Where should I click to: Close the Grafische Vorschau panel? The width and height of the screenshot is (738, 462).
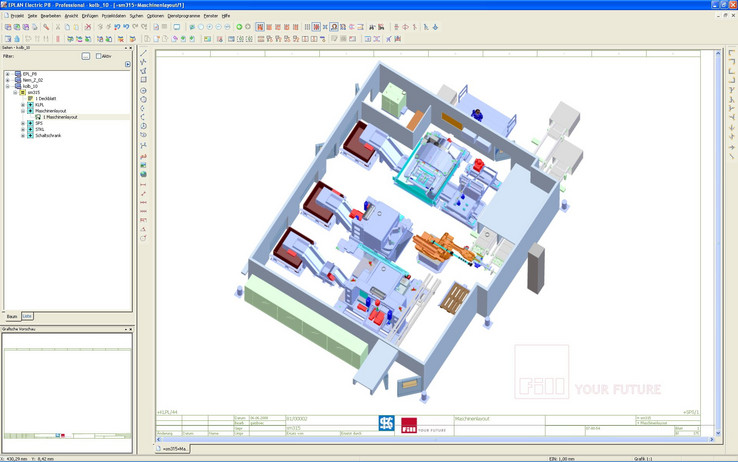click(130, 329)
